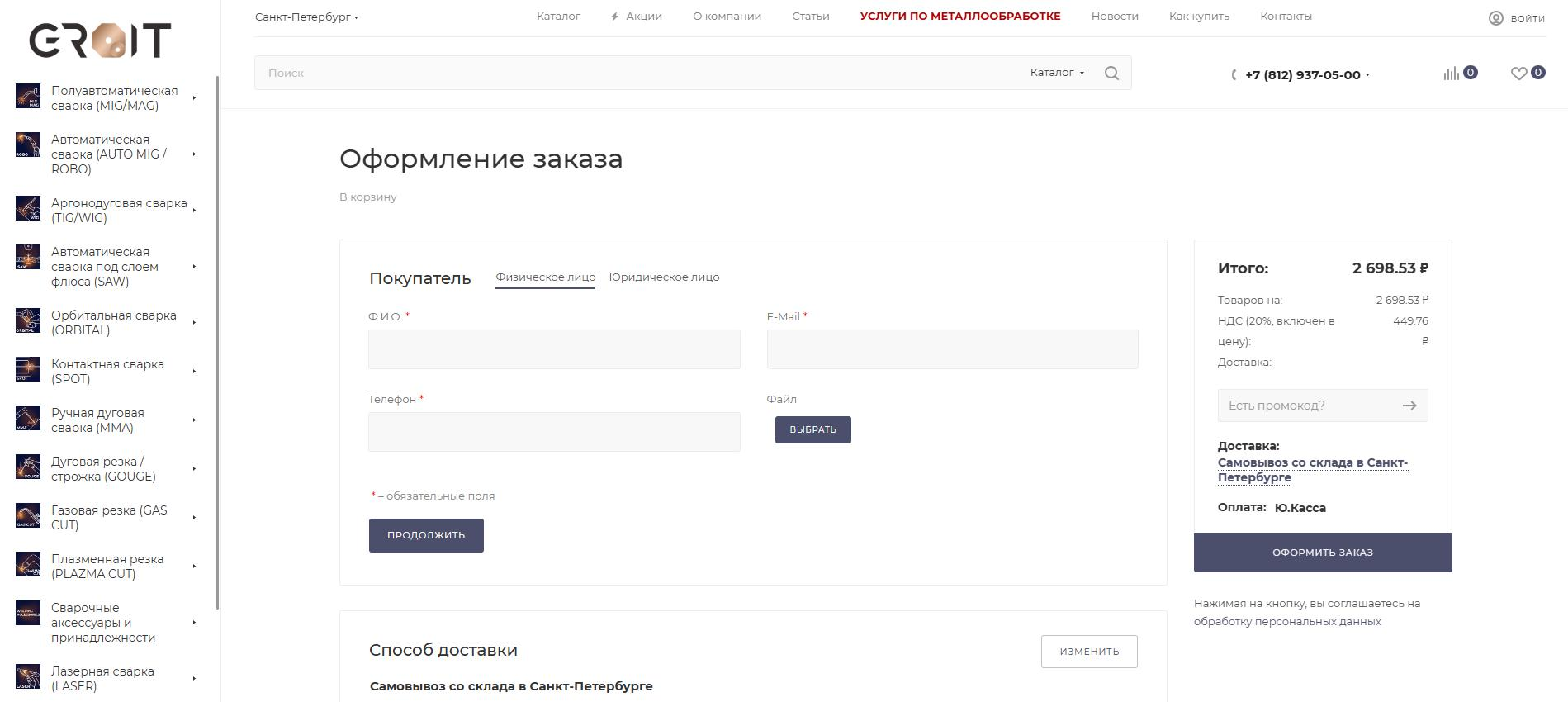Click the ORBITAL welding category thumbnail
Viewport: 1568px width, 702px height.
point(28,320)
